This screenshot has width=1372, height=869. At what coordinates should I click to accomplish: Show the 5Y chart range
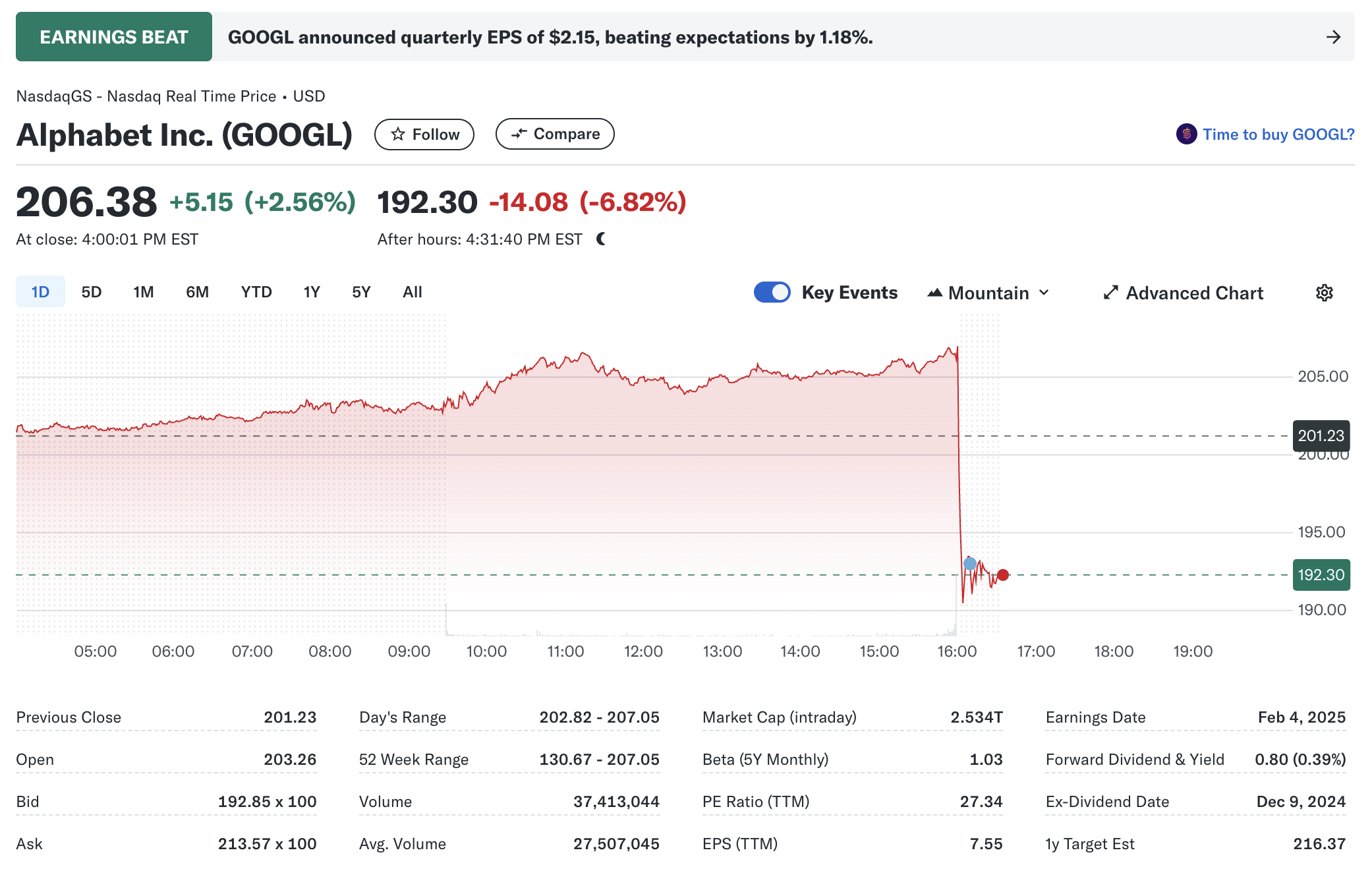coord(361,292)
